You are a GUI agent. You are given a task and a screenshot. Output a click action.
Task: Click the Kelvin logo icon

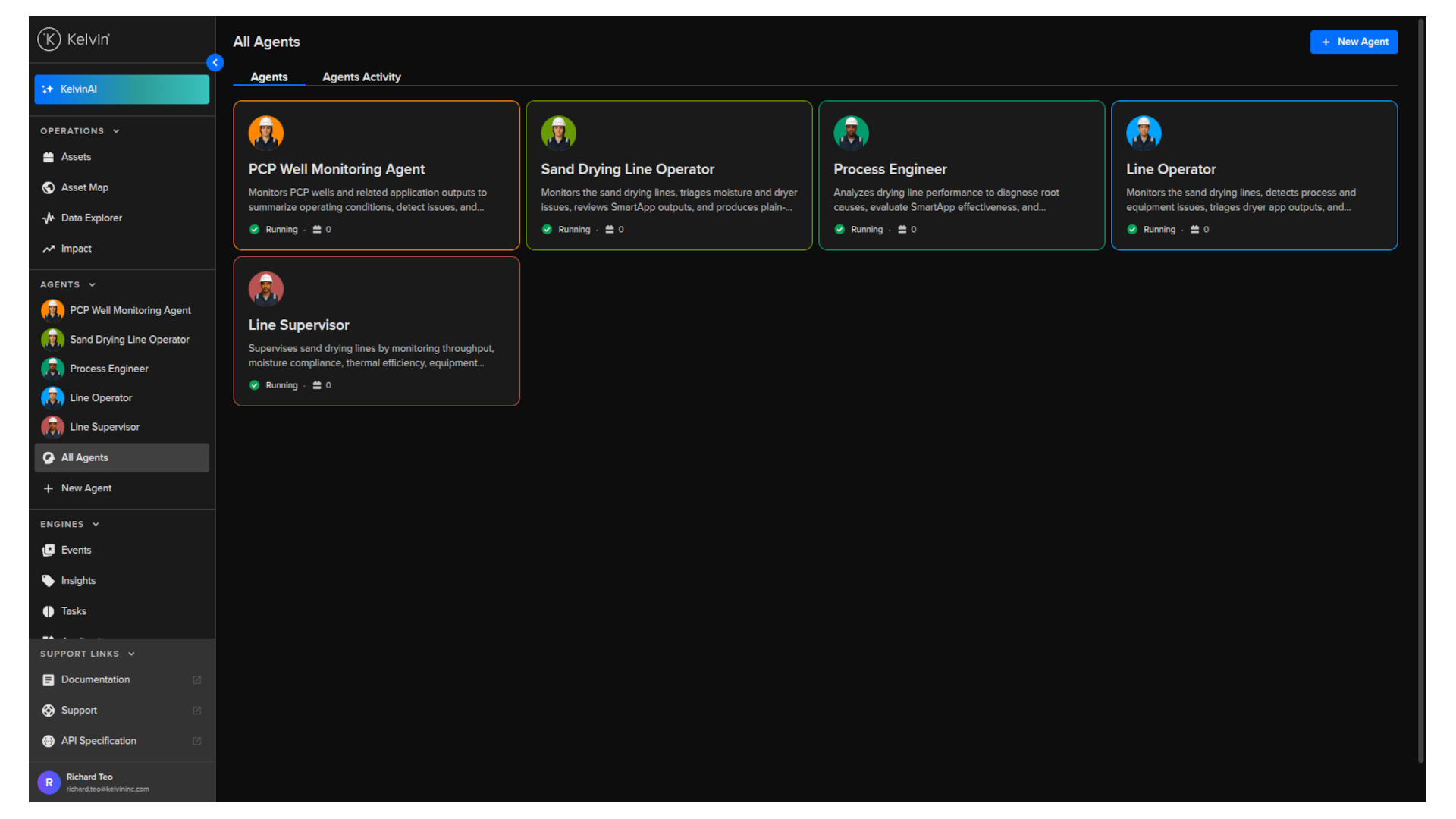coord(49,39)
